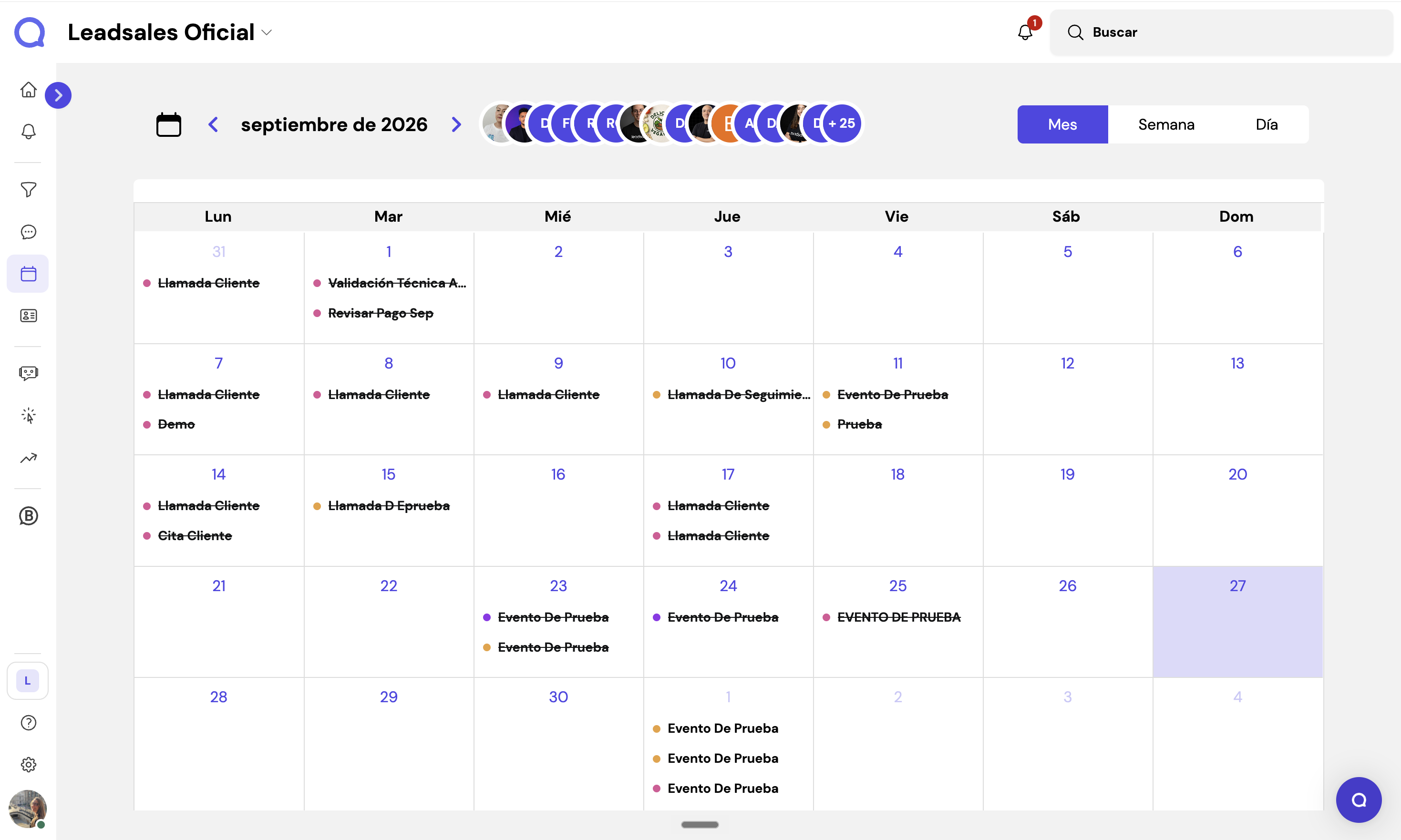
Task: Go to next month with right chevron
Action: [456, 124]
